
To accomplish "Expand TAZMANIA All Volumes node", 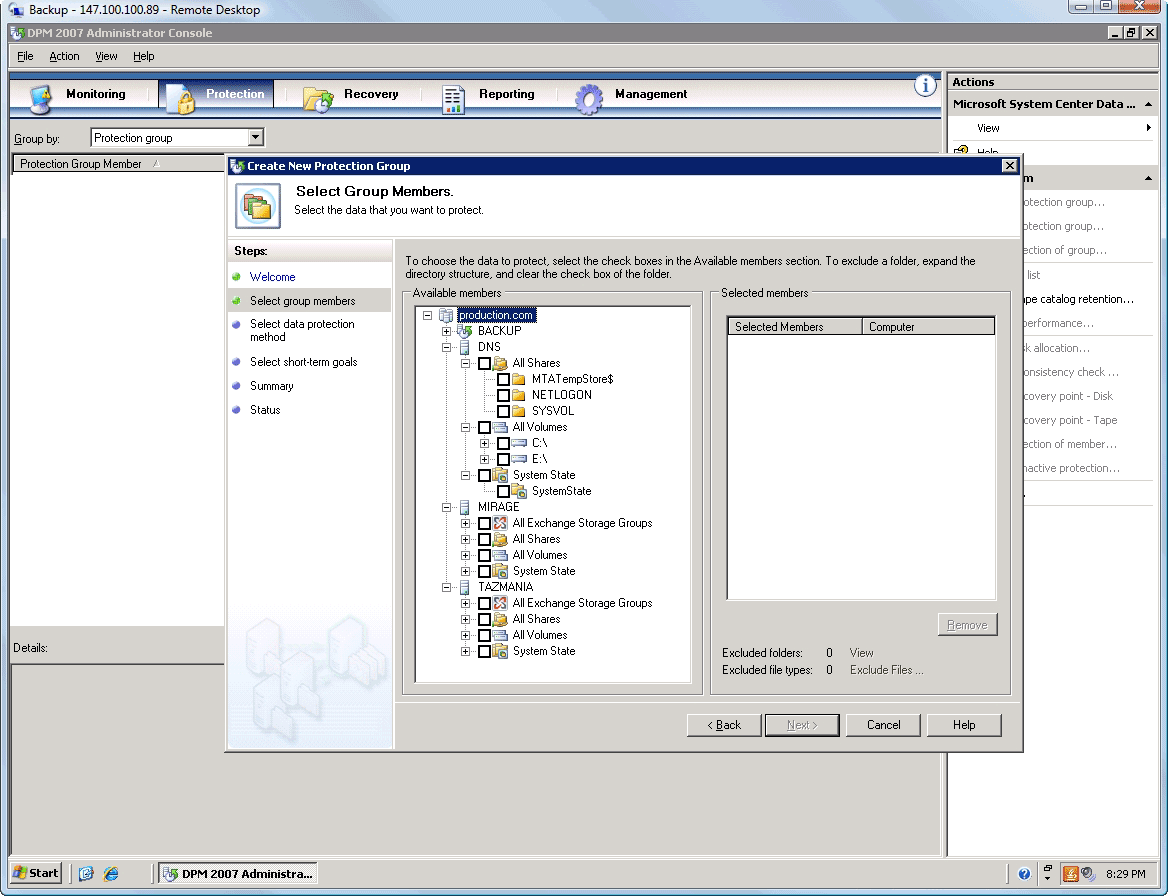I will click(x=466, y=635).
